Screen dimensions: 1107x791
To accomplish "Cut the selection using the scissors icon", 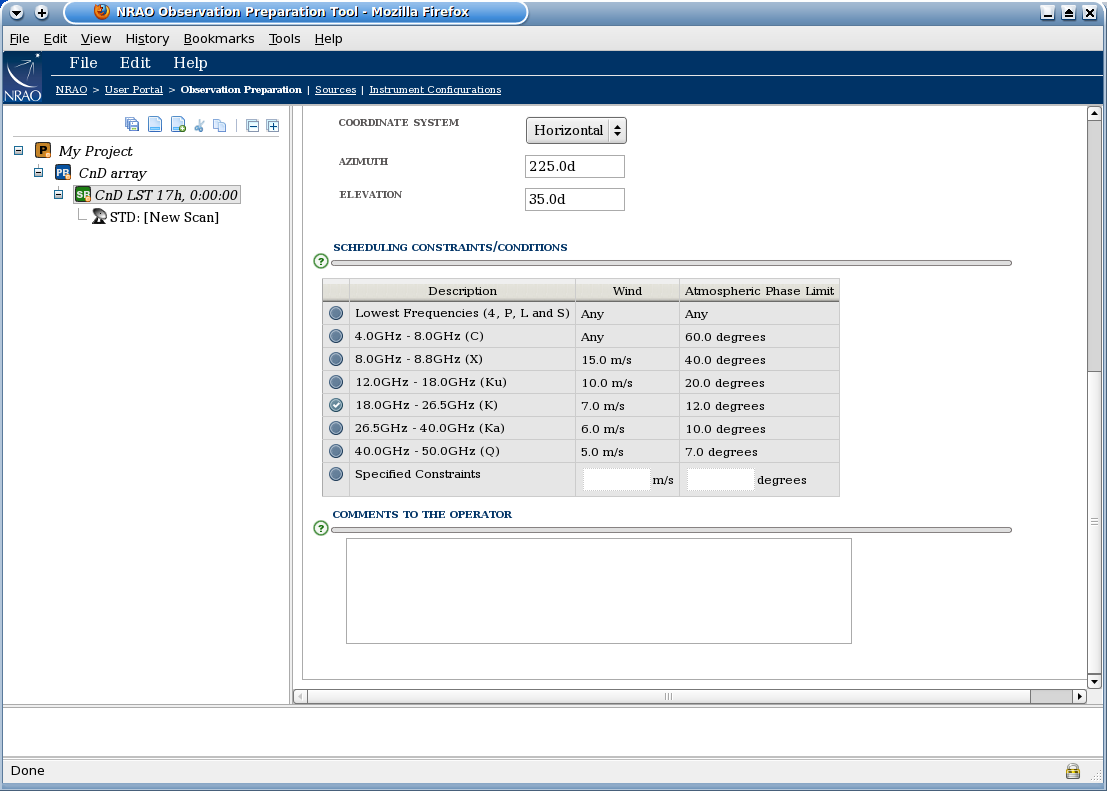I will [200, 124].
